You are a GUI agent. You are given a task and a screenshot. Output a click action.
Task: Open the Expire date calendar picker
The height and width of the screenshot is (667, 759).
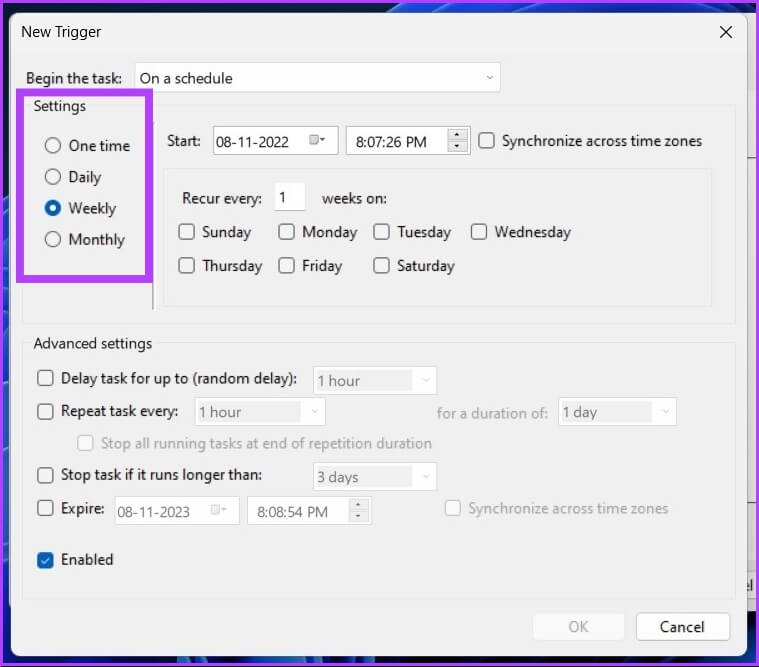tap(219, 510)
